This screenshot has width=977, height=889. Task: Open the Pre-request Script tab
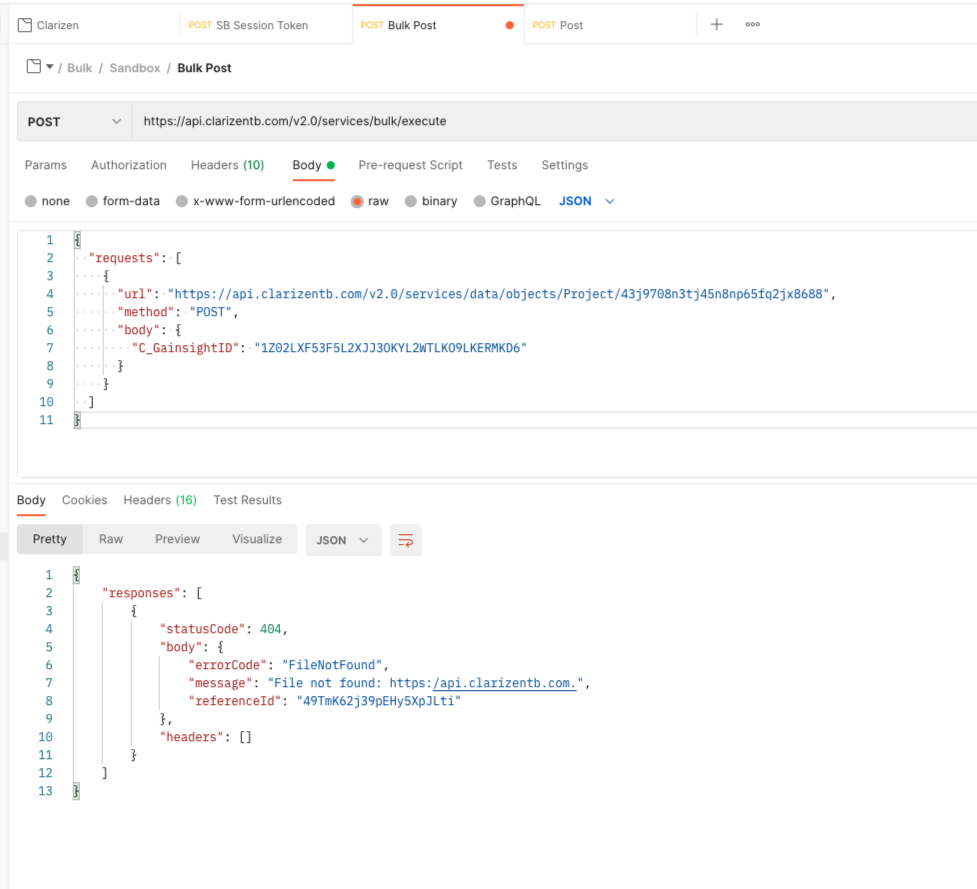click(x=411, y=165)
